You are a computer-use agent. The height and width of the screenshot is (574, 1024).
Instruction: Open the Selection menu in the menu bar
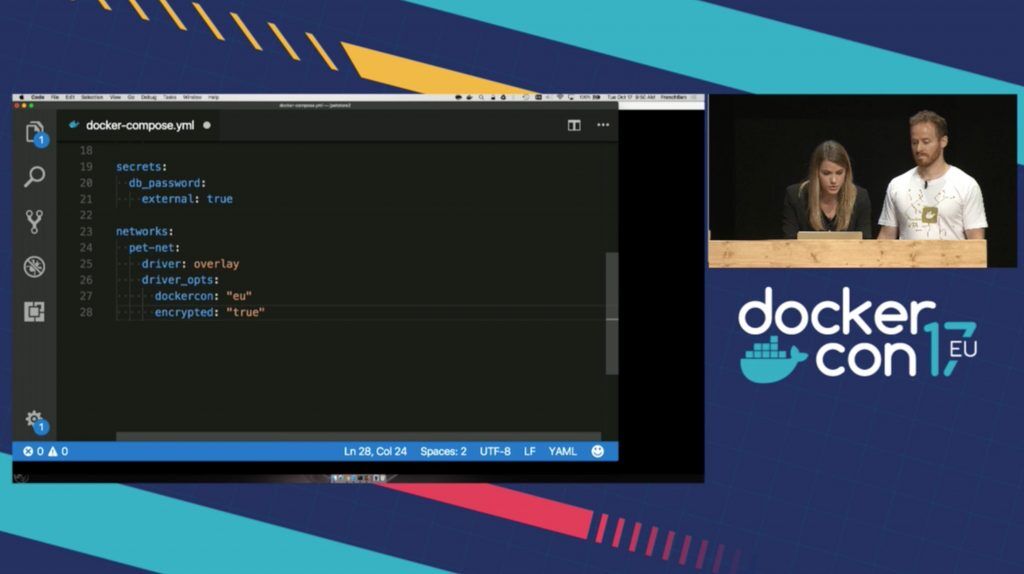(92, 97)
